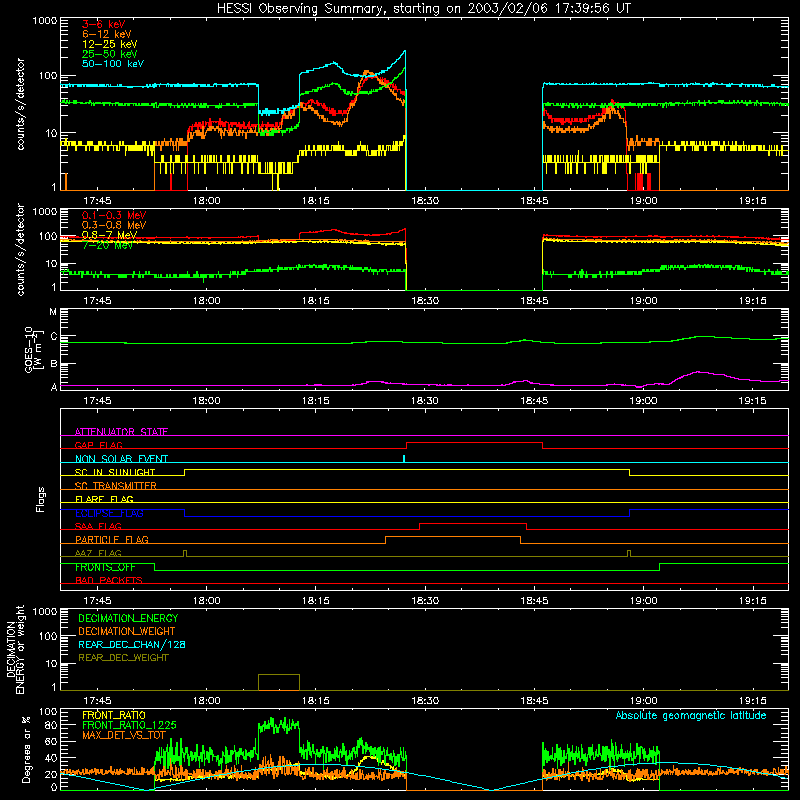800x800 pixels.
Task: Click the DECIMATION_ENERGY legend entry
Action: pyautogui.click(x=128, y=618)
